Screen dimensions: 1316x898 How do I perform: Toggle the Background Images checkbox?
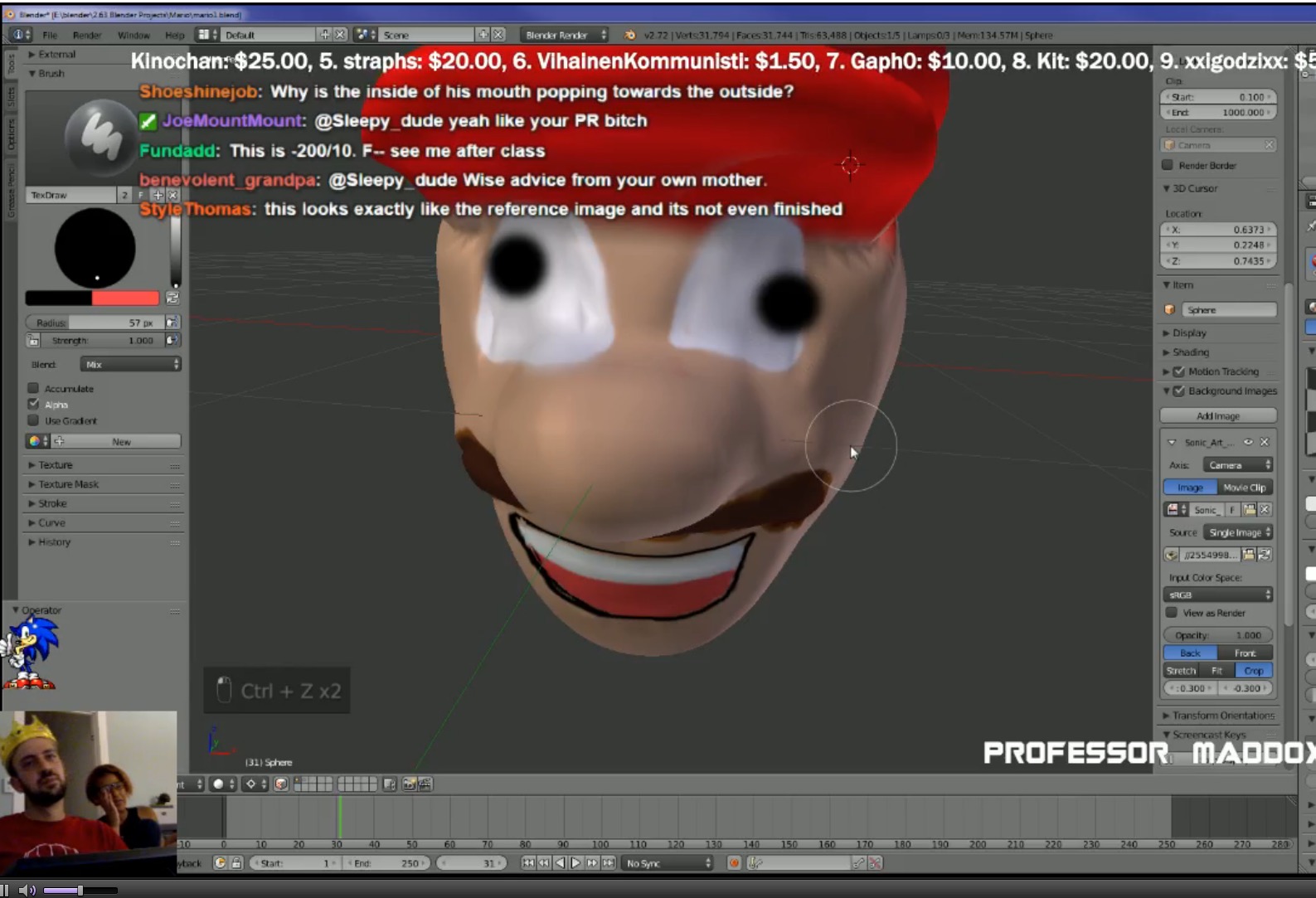click(x=1178, y=391)
